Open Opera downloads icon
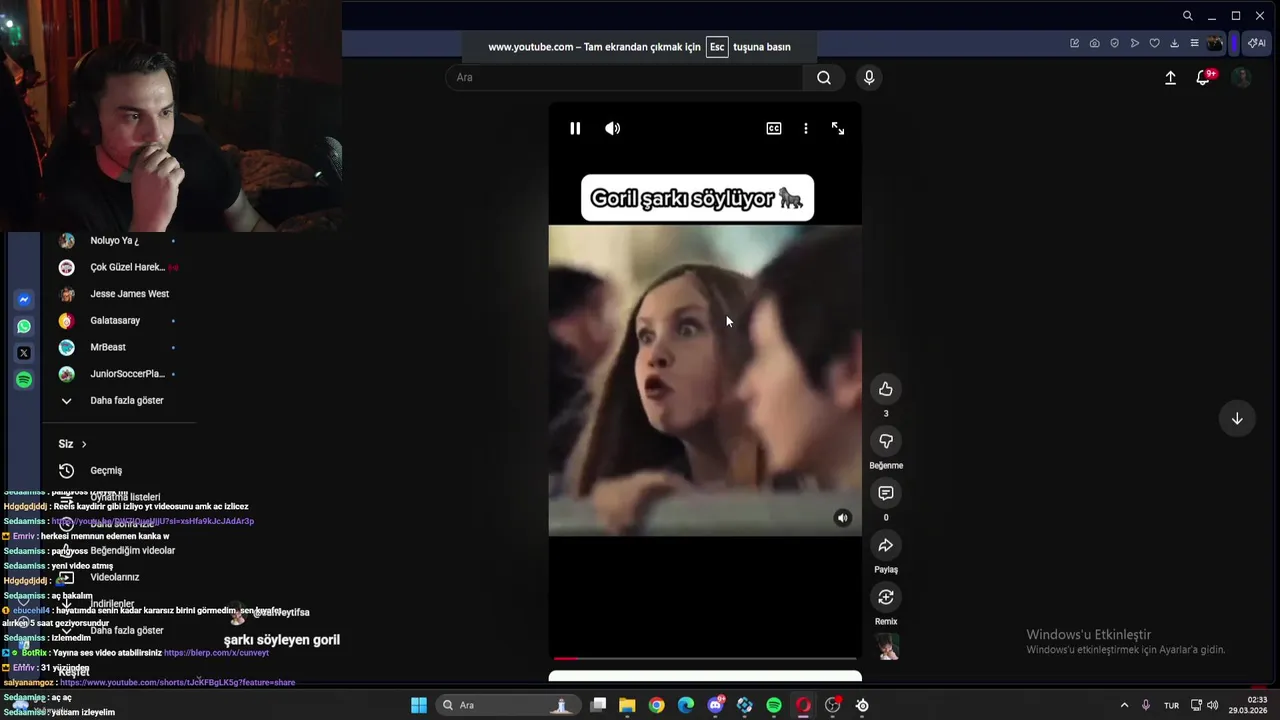This screenshot has width=1280, height=720. [1174, 43]
